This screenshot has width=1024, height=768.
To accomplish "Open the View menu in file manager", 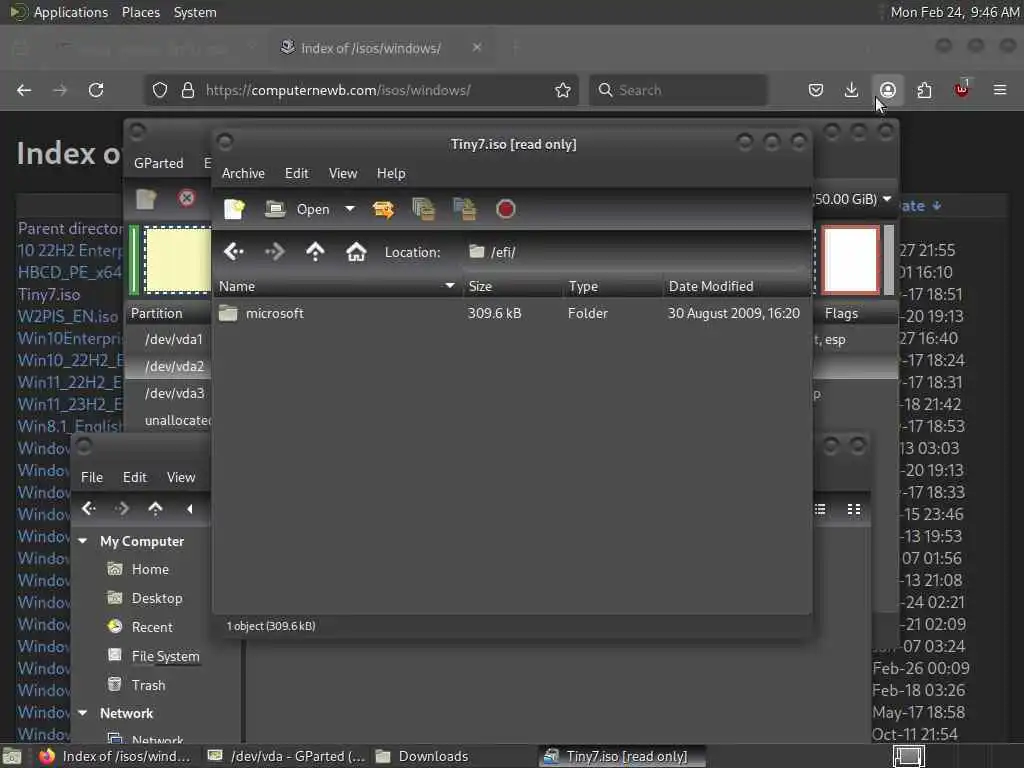I will (x=181, y=477).
